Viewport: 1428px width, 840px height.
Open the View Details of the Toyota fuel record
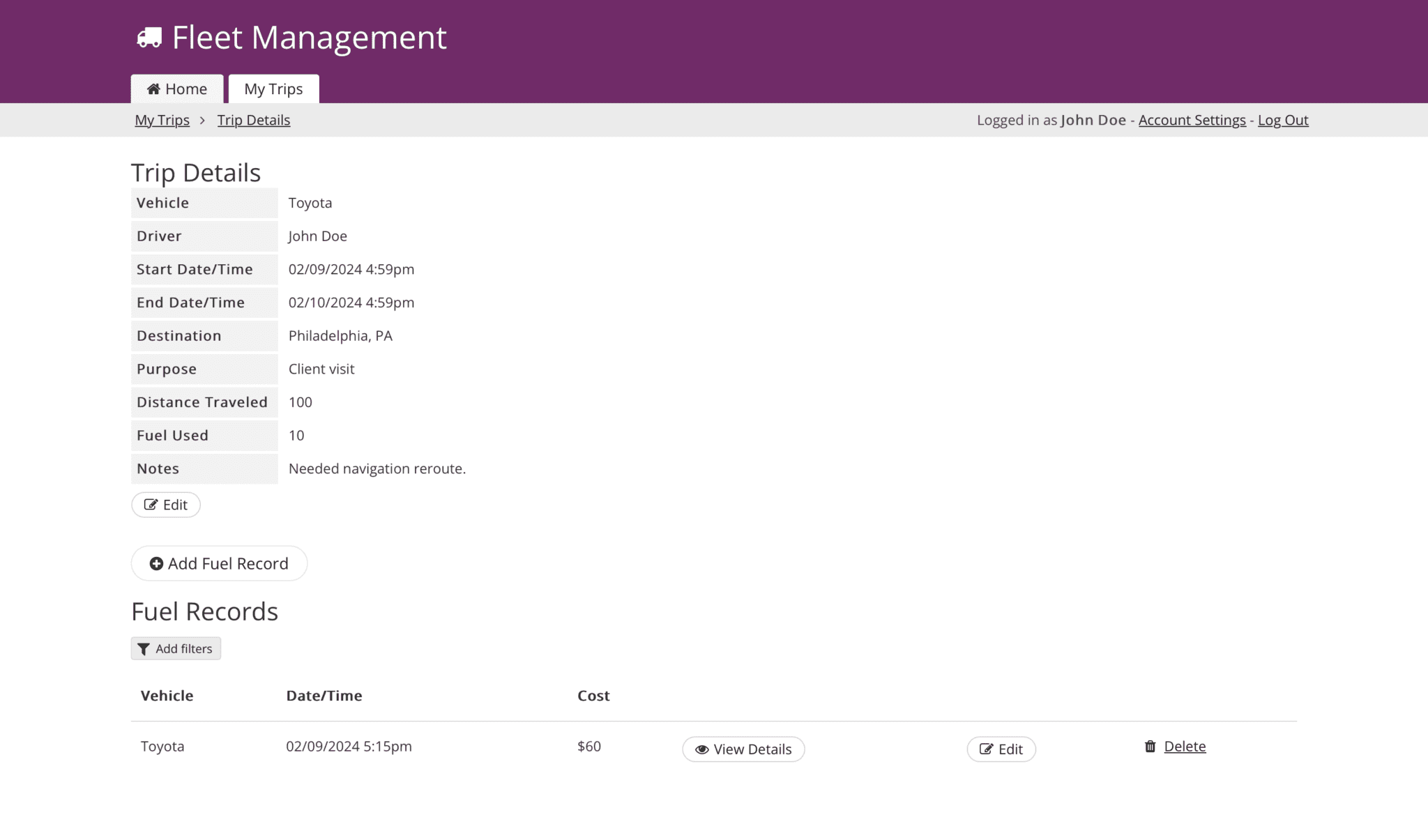(743, 749)
